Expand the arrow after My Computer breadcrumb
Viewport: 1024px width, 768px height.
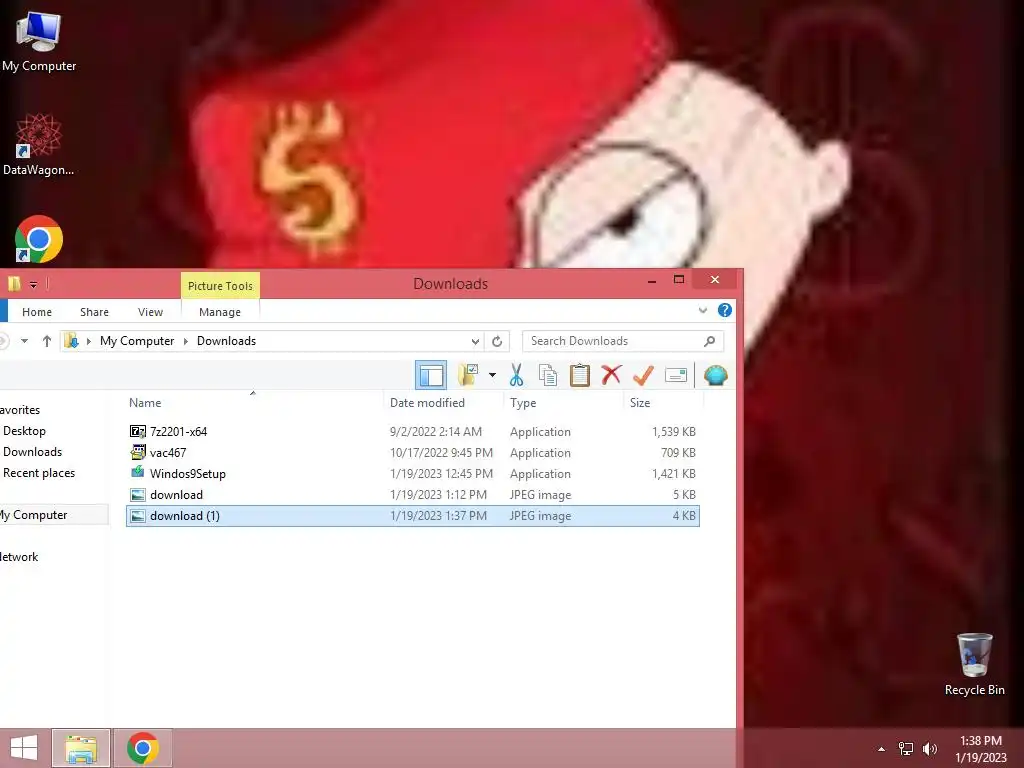[185, 341]
